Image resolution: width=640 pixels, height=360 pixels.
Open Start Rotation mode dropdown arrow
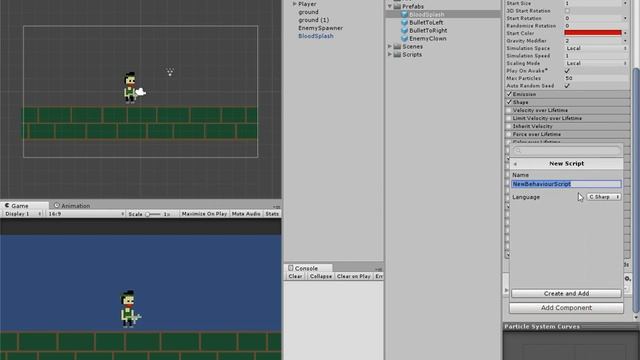click(x=625, y=18)
